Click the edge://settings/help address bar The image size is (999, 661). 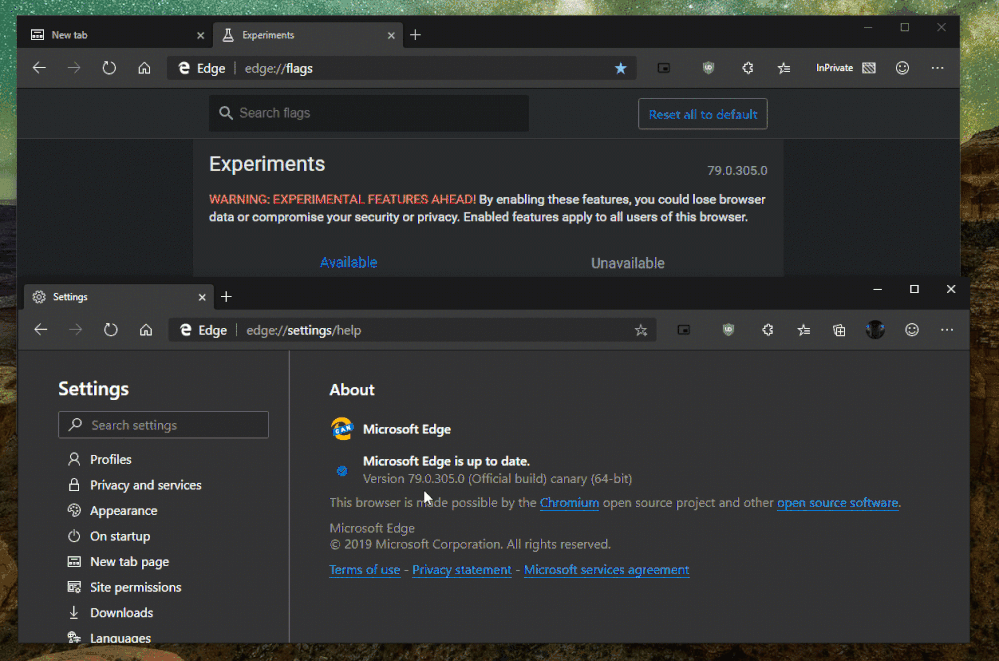tap(412, 330)
